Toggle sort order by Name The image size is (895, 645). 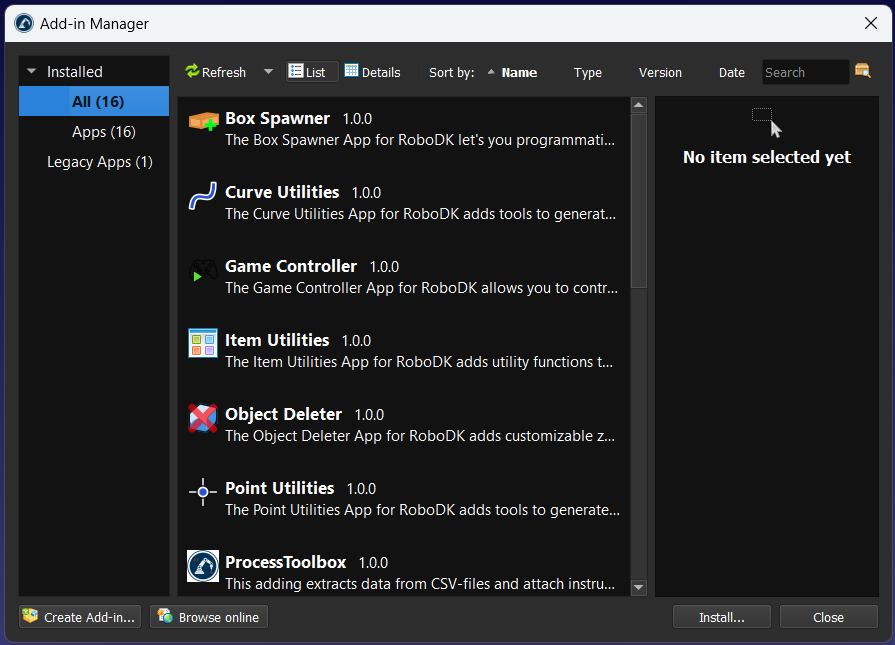pos(513,72)
